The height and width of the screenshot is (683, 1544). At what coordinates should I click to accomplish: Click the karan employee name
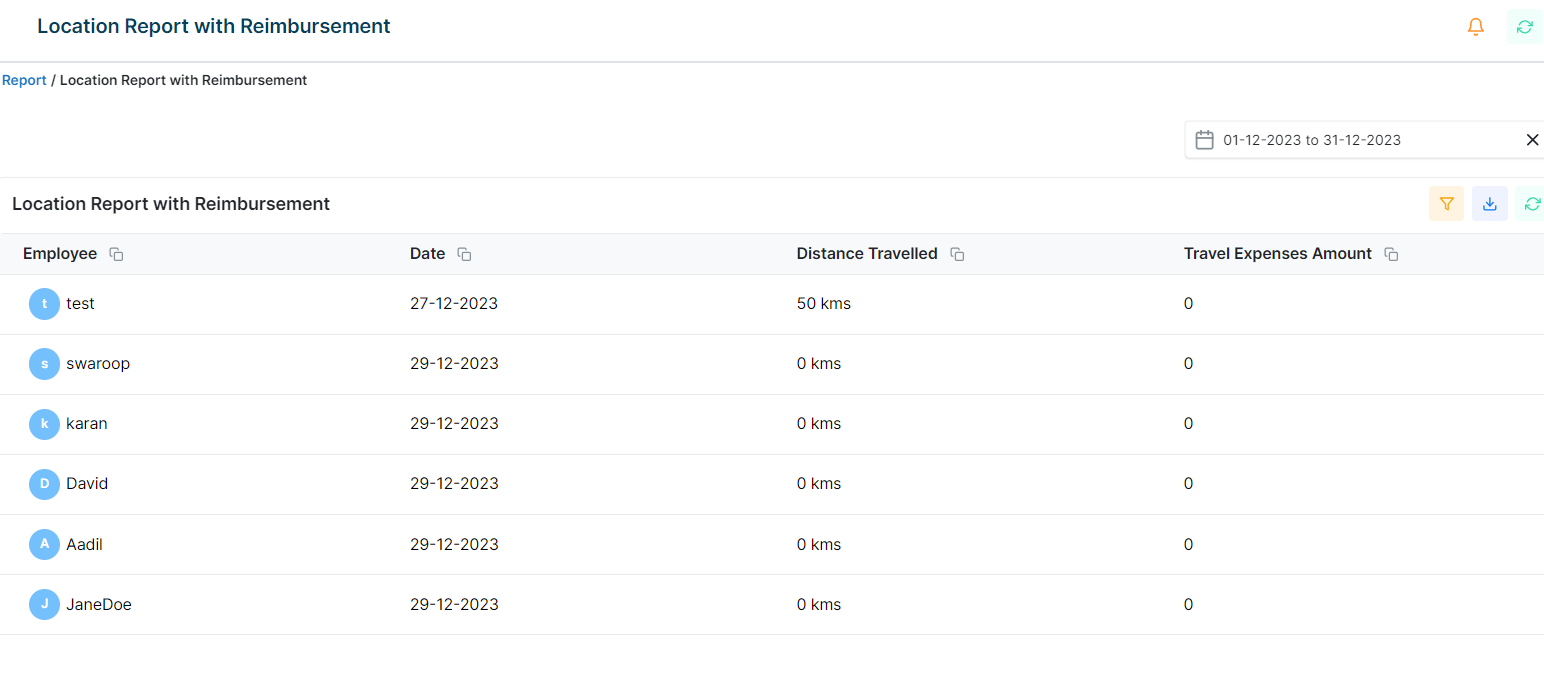tap(87, 424)
